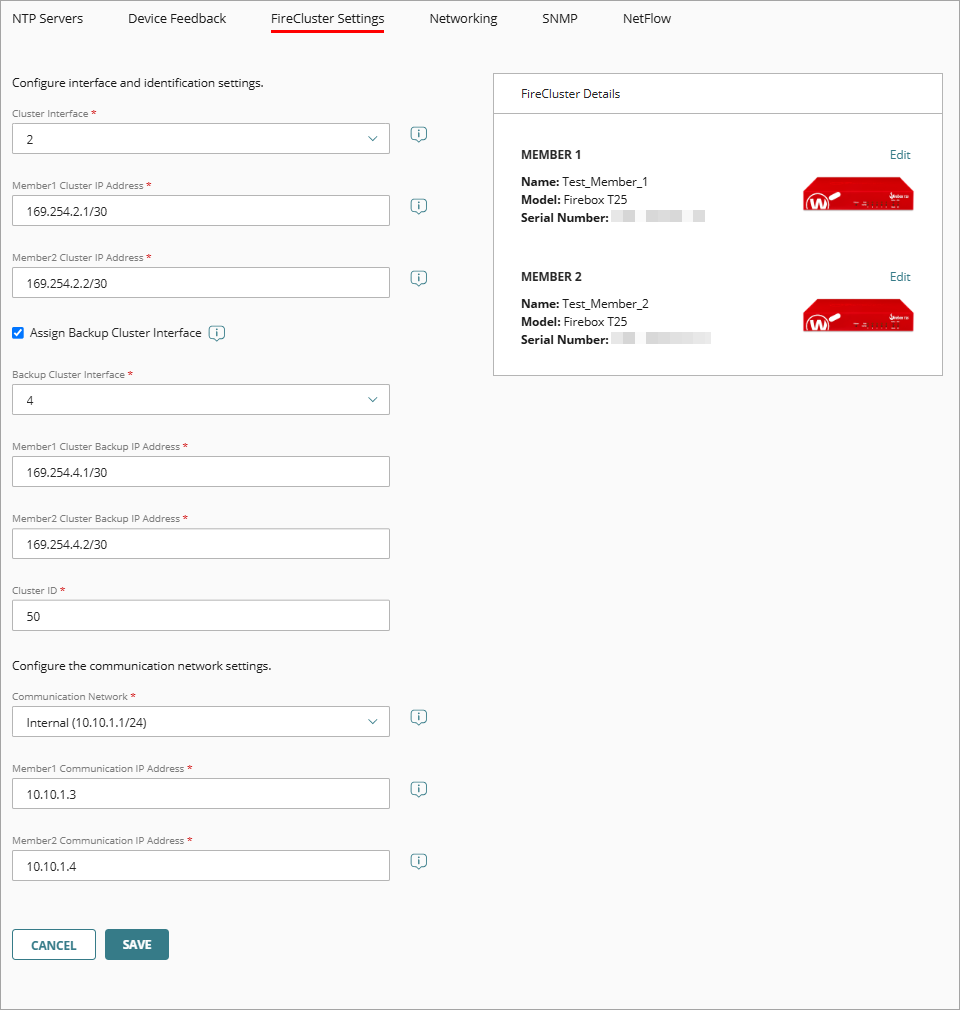This screenshot has height=1010, width=960.
Task: Uncheck Assign Backup Cluster Interface
Action: (x=17, y=333)
